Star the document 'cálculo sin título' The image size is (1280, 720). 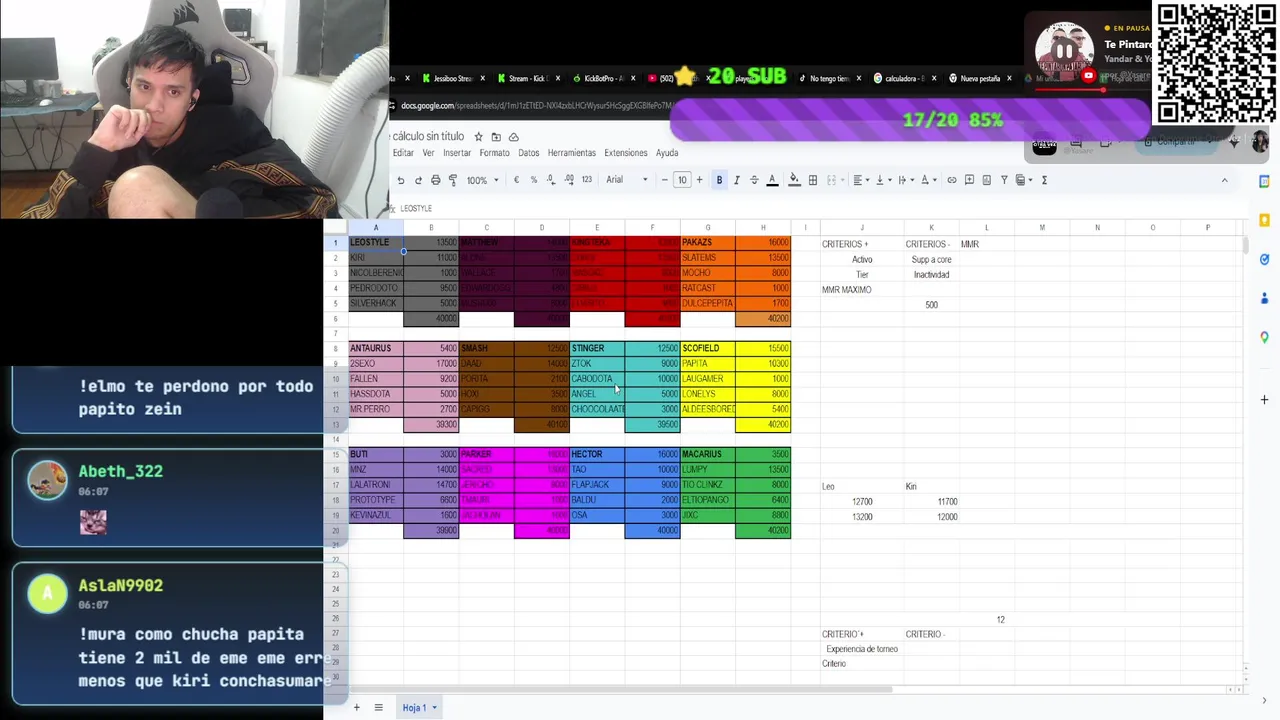(478, 136)
